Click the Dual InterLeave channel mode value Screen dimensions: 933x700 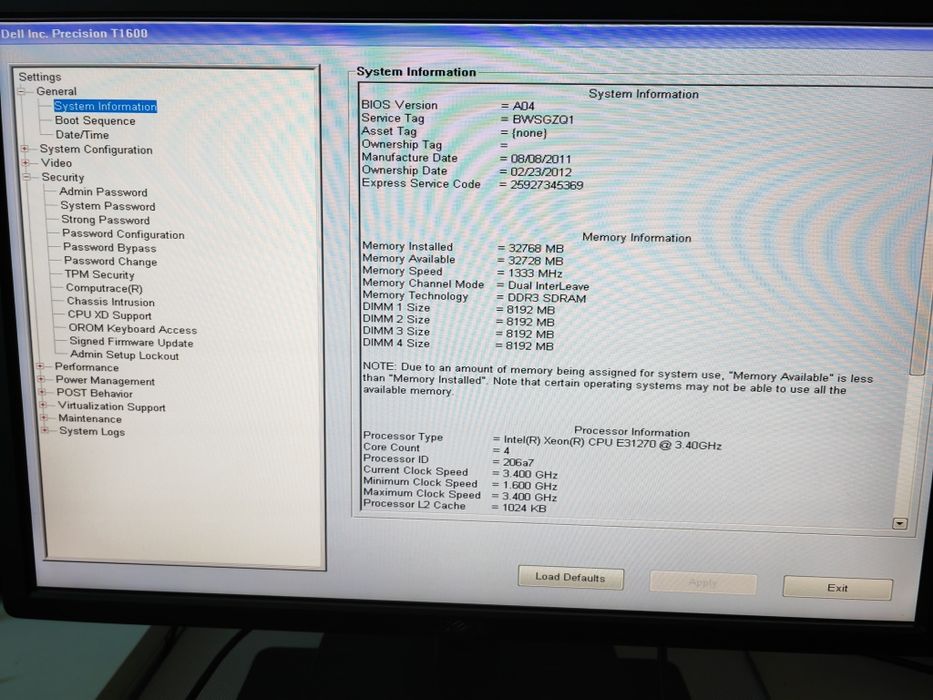(548, 286)
